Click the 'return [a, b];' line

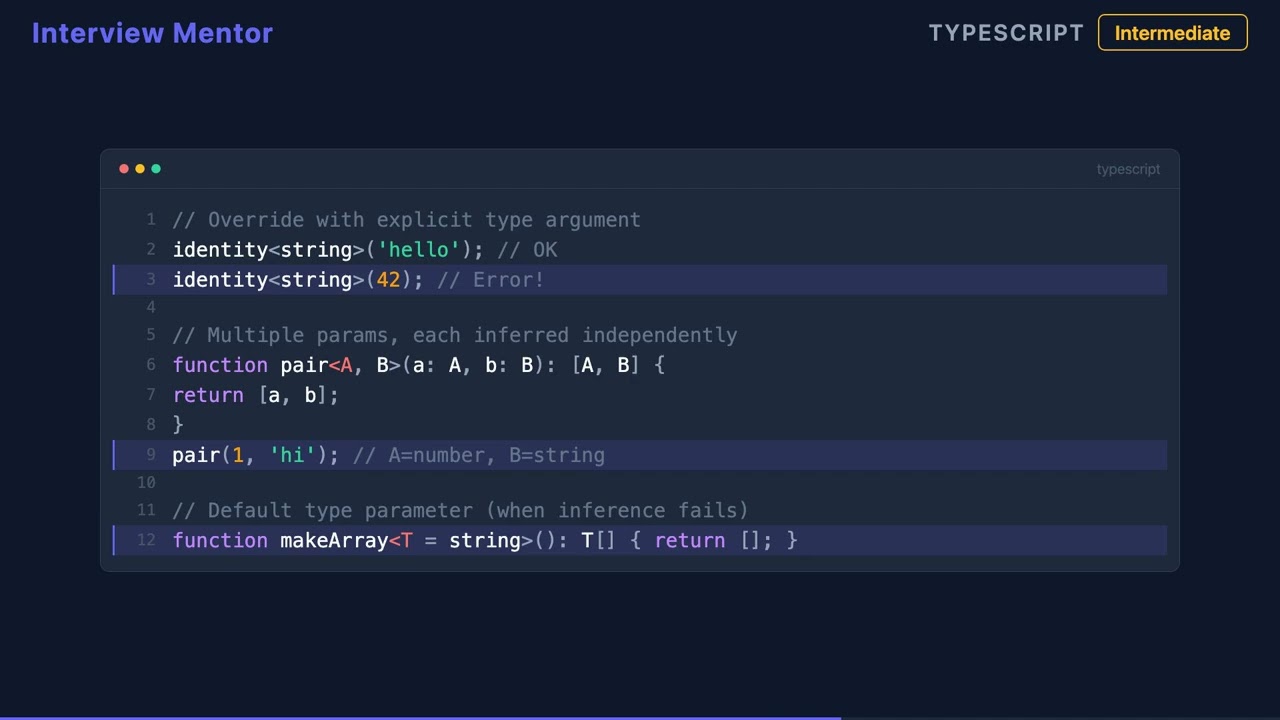pyautogui.click(x=256, y=395)
